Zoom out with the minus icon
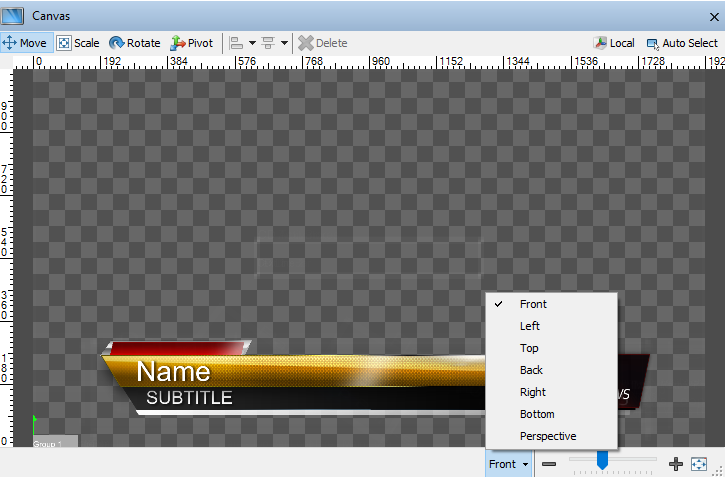Image resolution: width=725 pixels, height=477 pixels. 548,464
